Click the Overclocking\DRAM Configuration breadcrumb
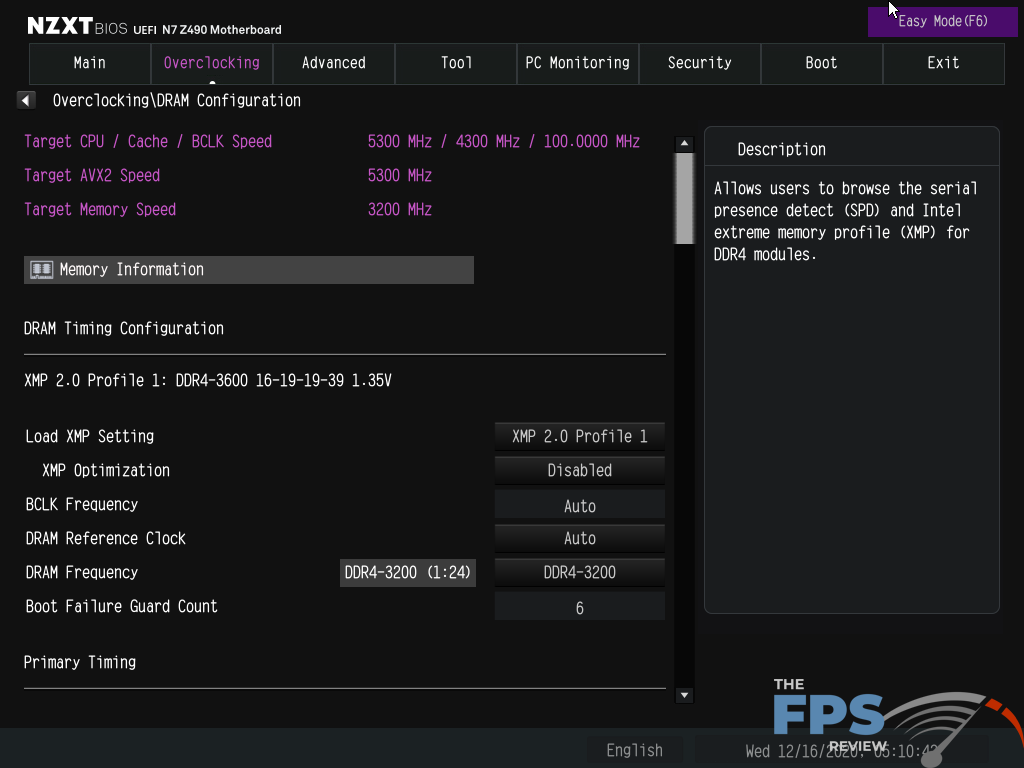Viewport: 1024px width, 768px height. coord(176,101)
